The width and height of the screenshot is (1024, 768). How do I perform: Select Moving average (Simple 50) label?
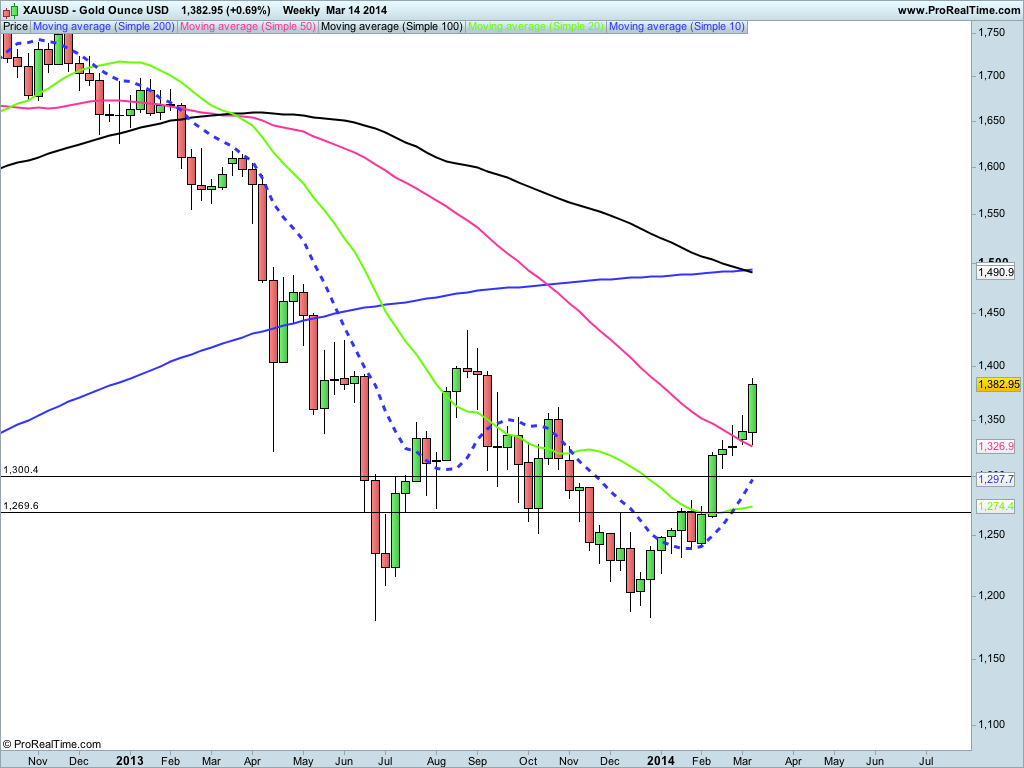[x=248, y=27]
